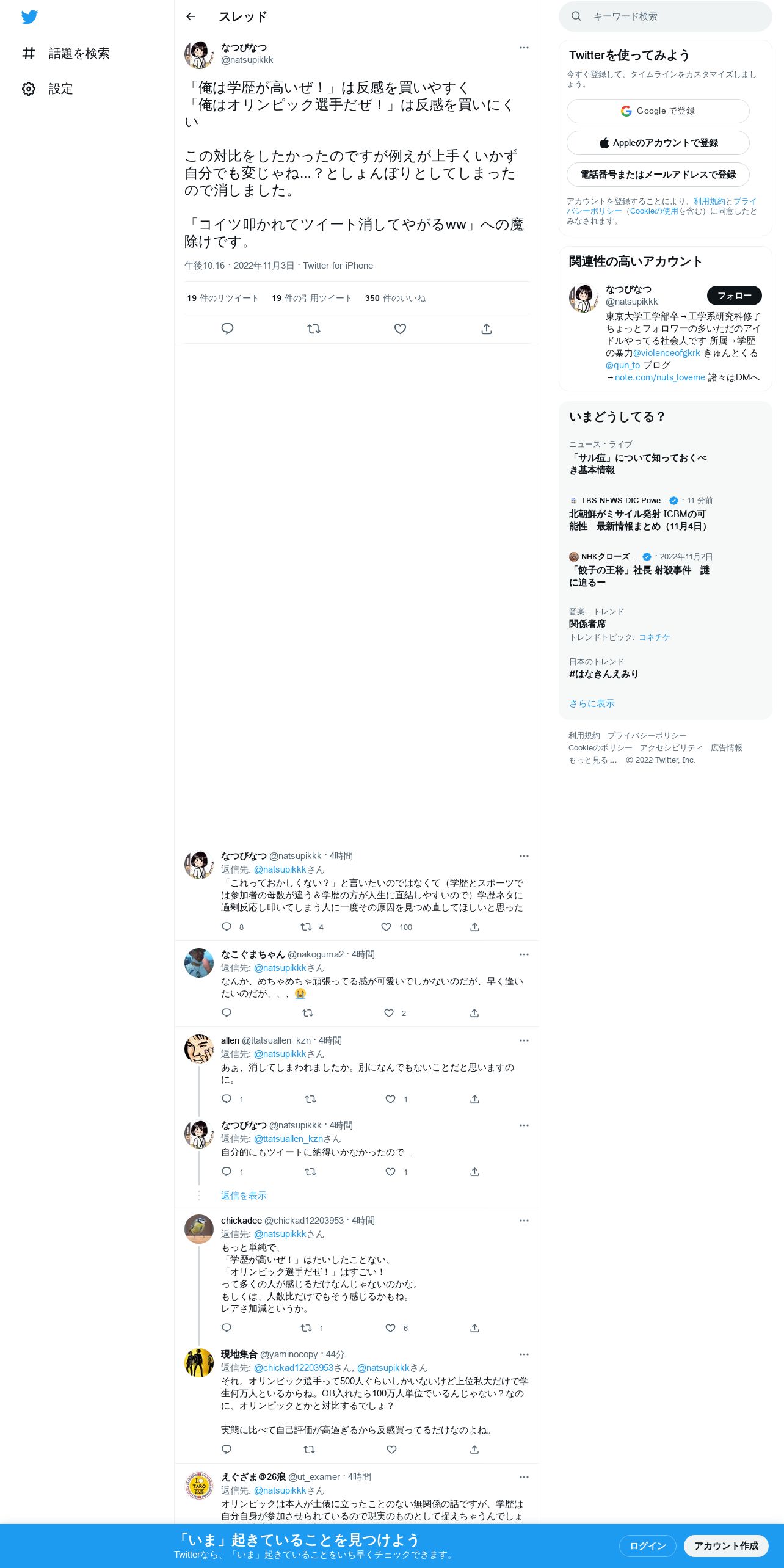Retweet the main tweet
This screenshot has width=784, height=1568.
(314, 328)
